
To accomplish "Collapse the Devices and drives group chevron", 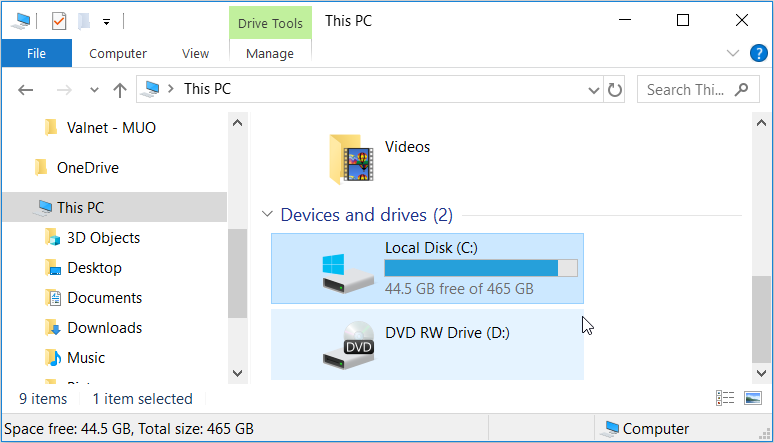I will [x=267, y=214].
